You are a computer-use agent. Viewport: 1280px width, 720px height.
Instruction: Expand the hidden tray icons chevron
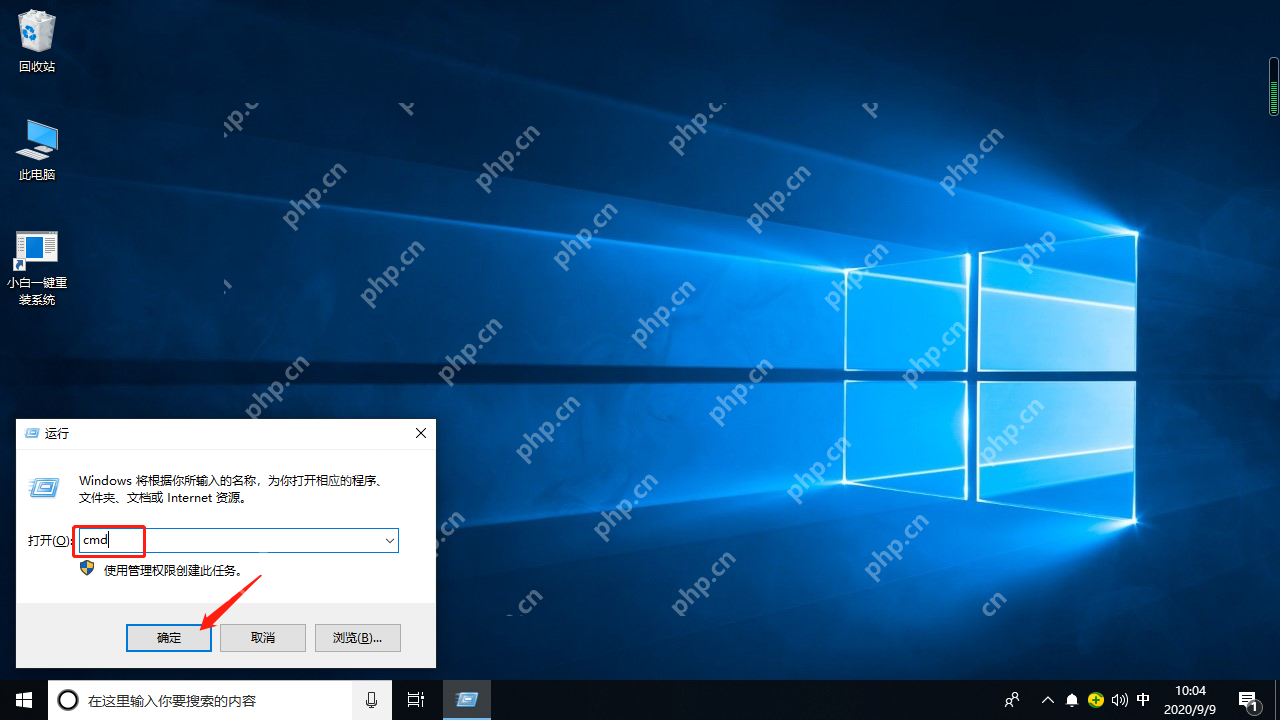(1048, 700)
